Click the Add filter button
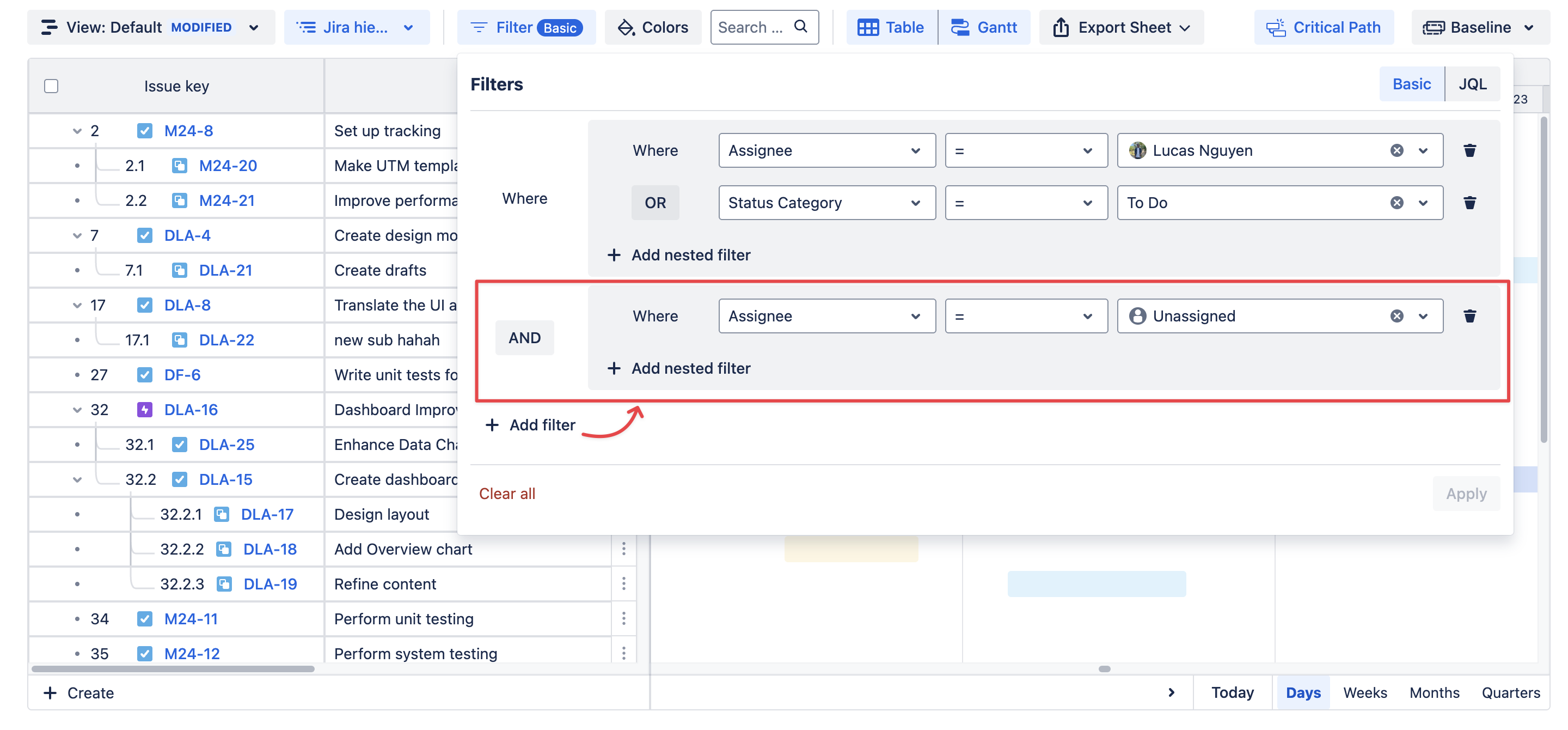 coord(530,424)
